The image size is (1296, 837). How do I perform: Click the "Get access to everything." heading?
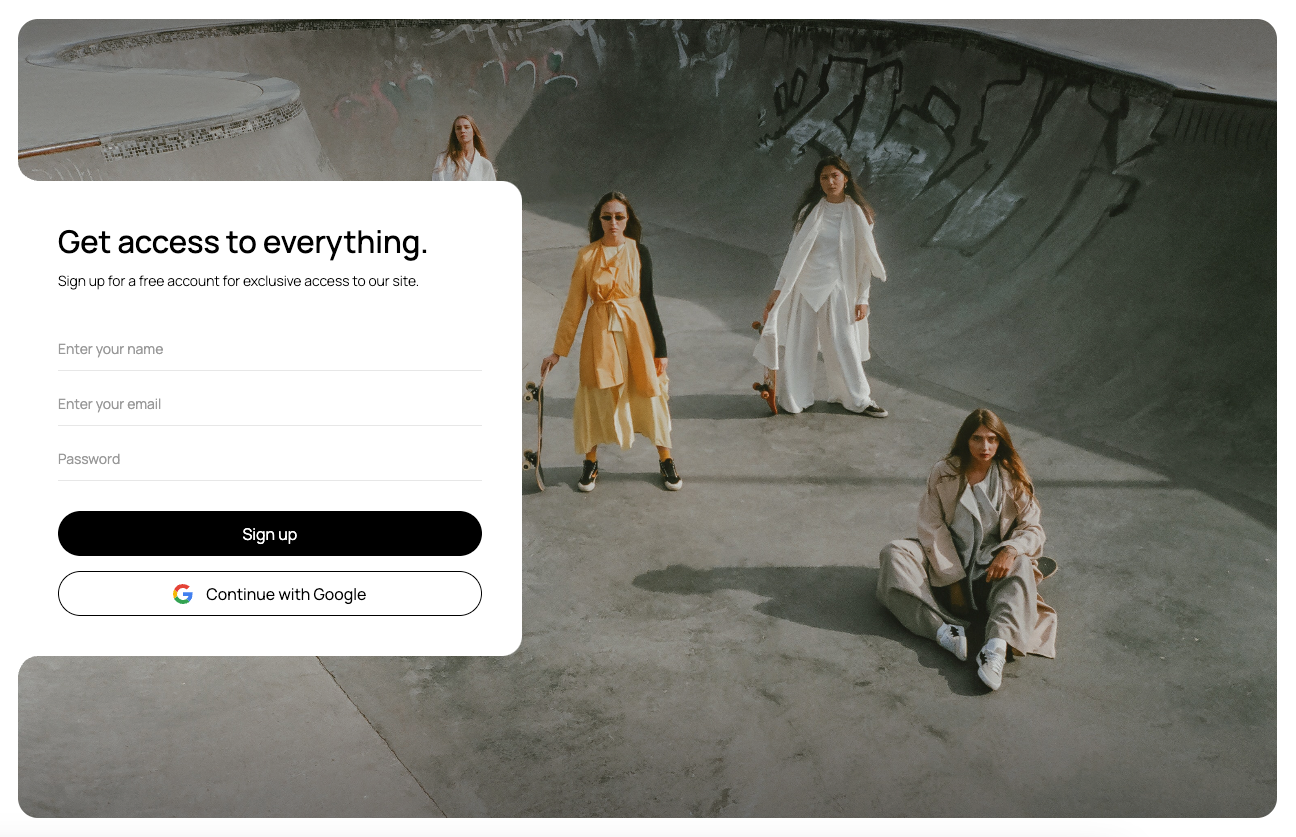243,242
